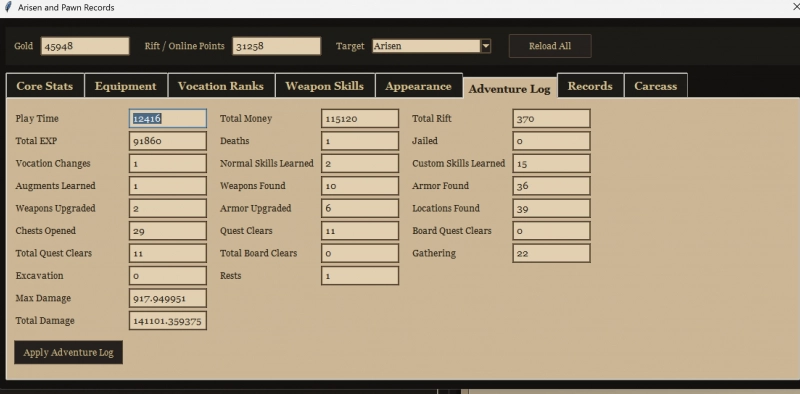This screenshot has width=800, height=394.
Task: Focus the Total Damage field
Action: pyautogui.click(x=168, y=321)
